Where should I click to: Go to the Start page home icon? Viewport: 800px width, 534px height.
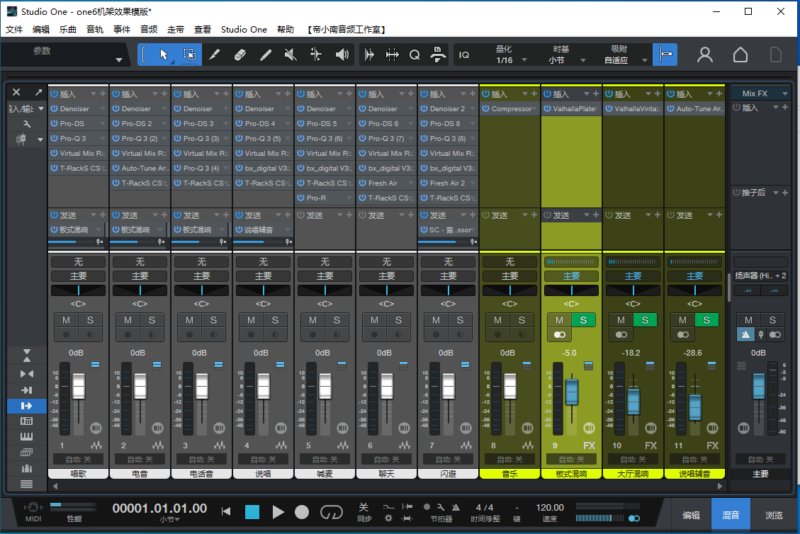point(740,55)
